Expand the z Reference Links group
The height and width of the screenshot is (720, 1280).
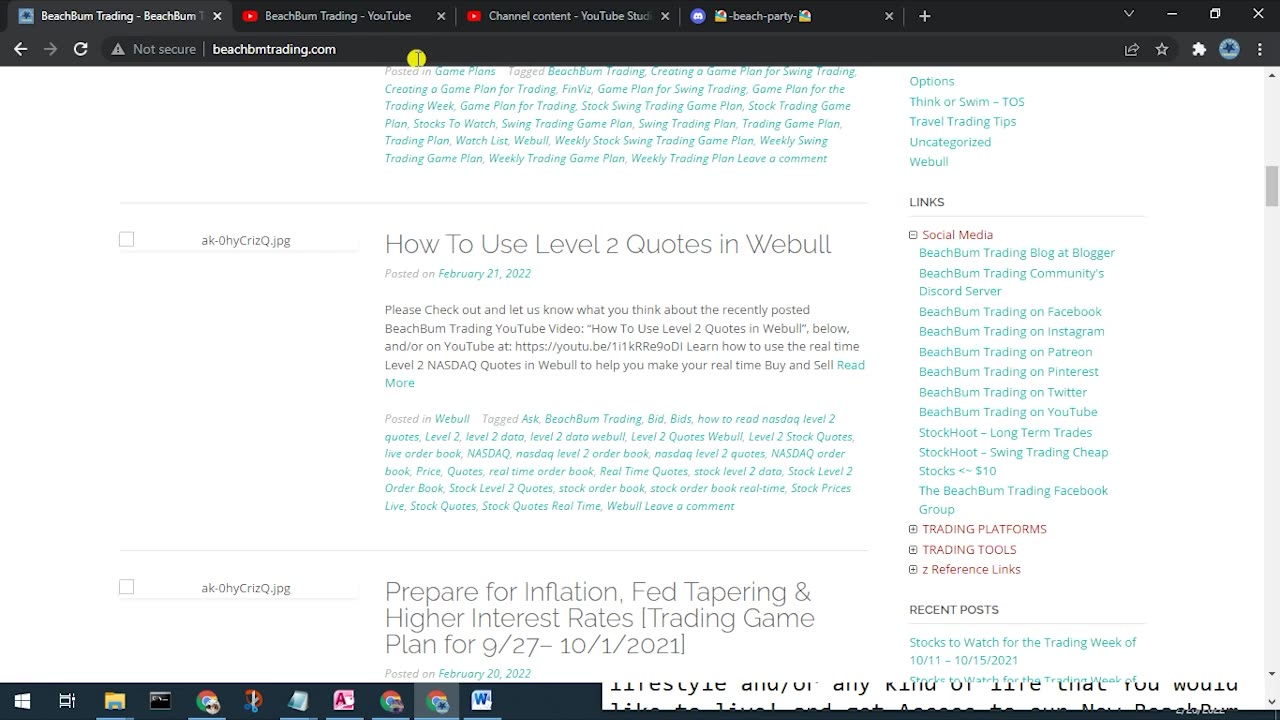coord(913,569)
